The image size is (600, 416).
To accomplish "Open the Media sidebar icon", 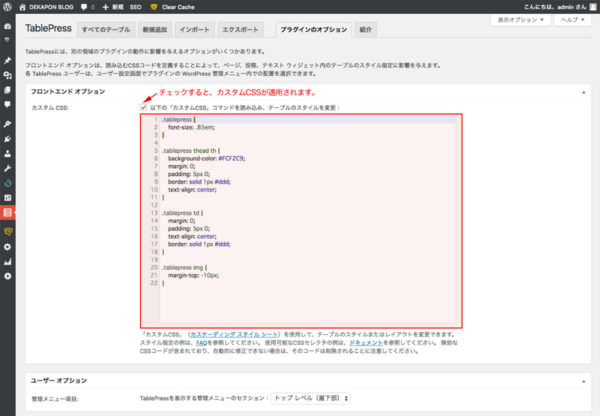I will (x=7, y=75).
